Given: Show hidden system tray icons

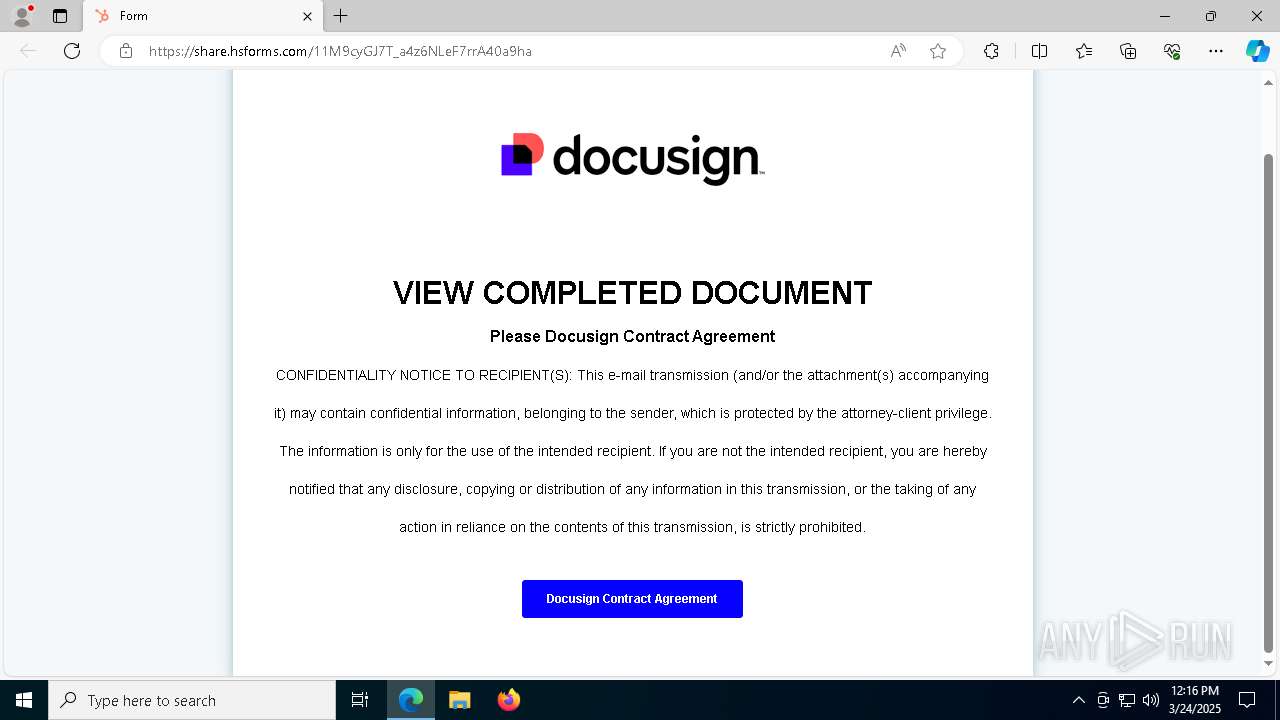Looking at the screenshot, I should point(1078,700).
